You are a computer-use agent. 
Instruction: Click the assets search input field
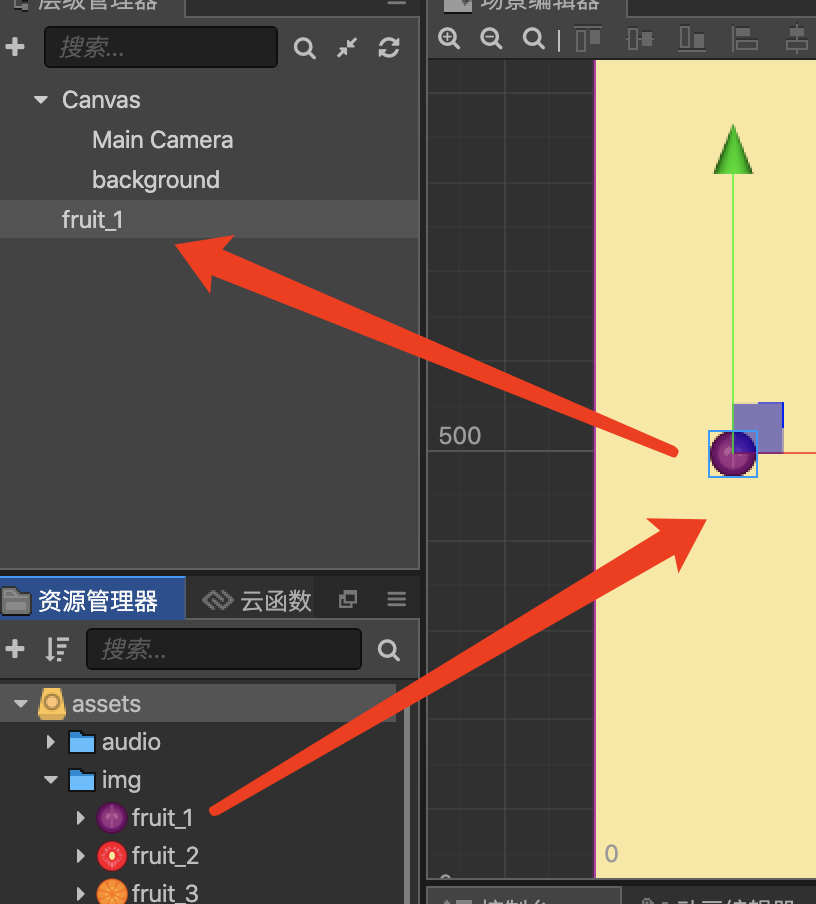coord(224,649)
